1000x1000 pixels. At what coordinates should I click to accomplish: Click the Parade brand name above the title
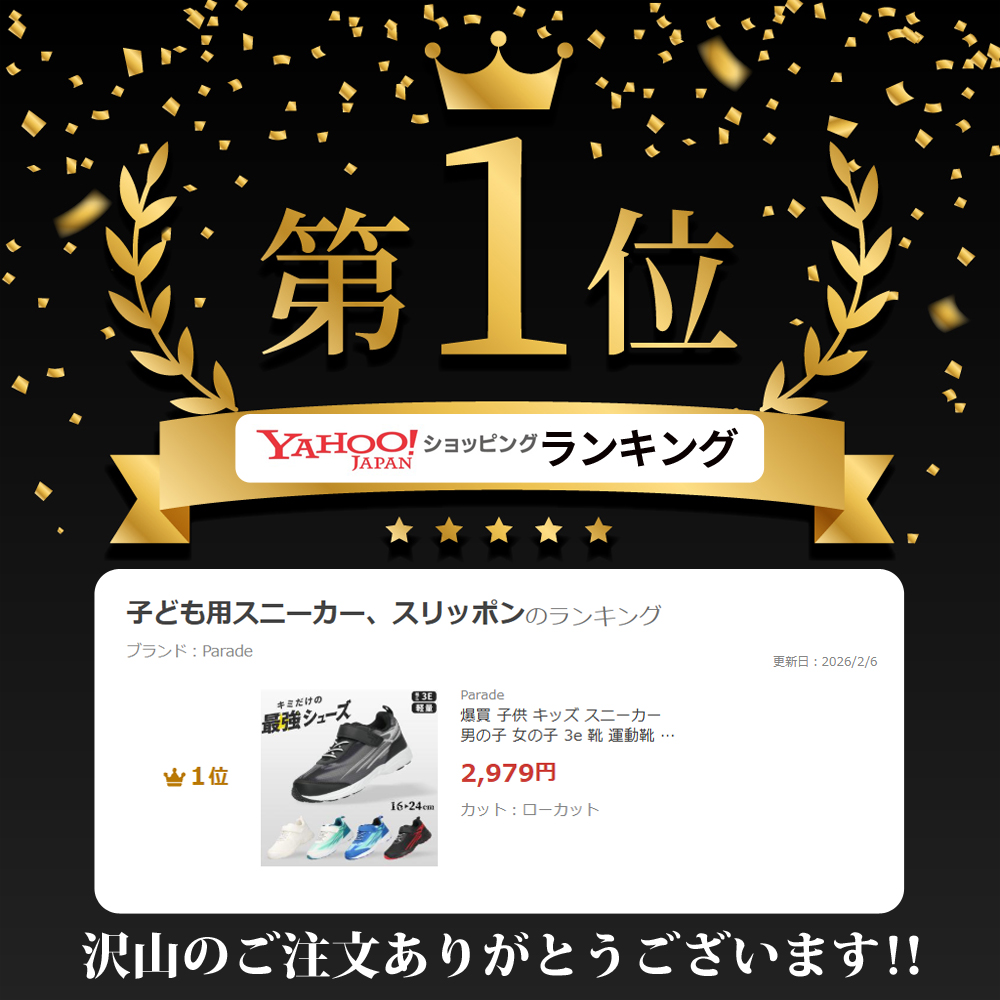coord(482,695)
